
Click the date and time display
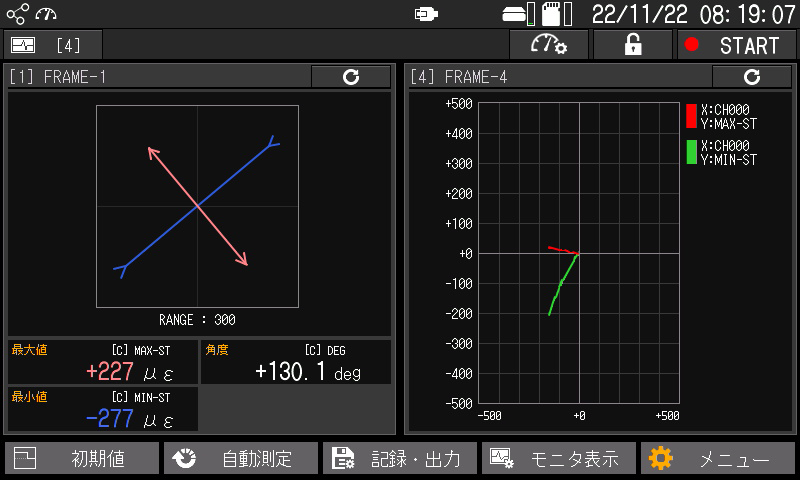[x=693, y=14]
